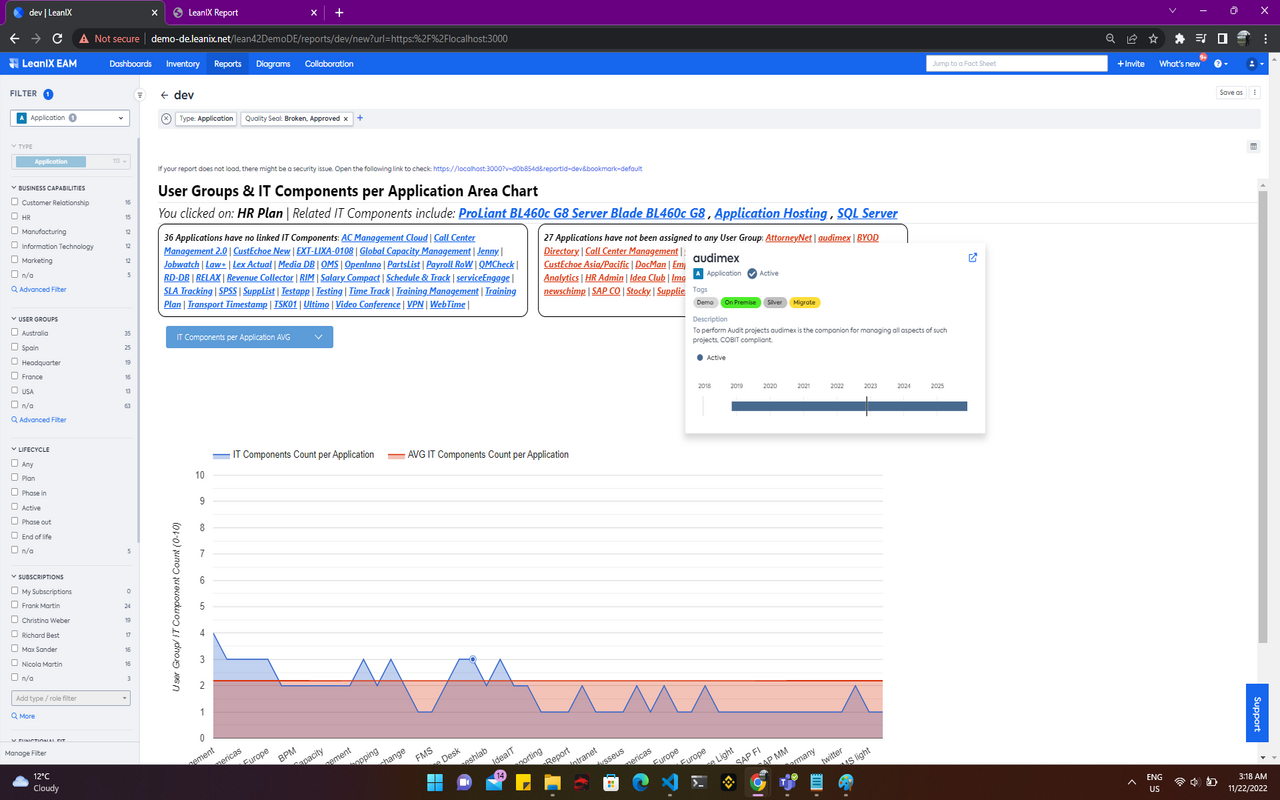Open the Reports navigation tab
1280x800 pixels.
coord(228,63)
